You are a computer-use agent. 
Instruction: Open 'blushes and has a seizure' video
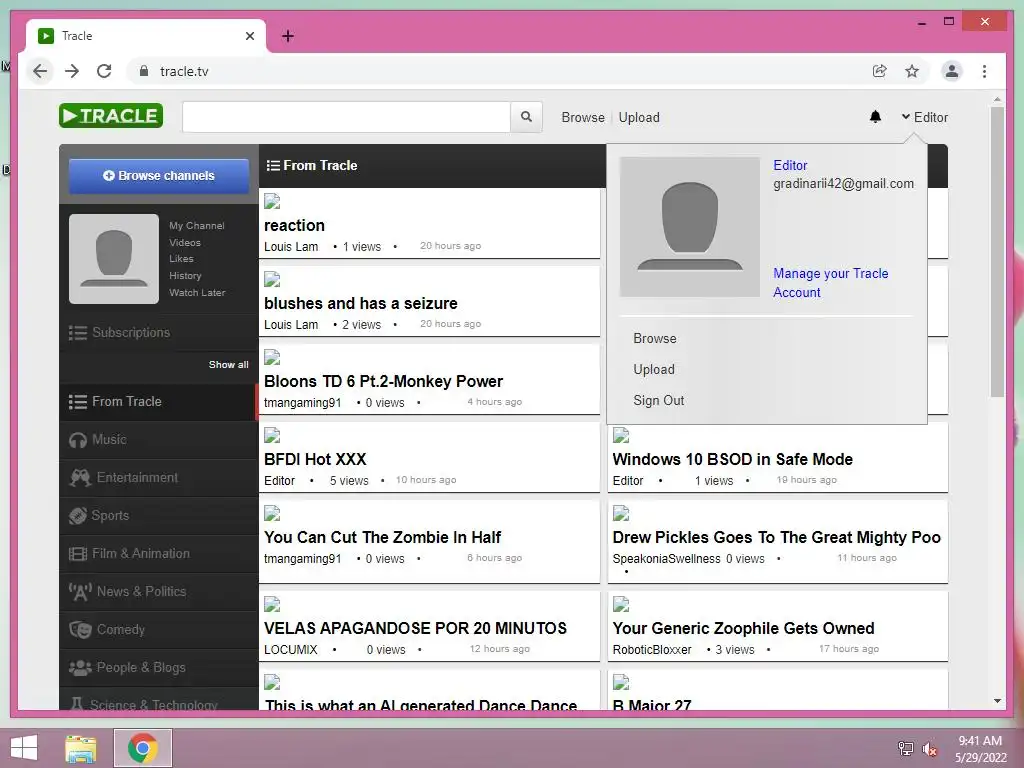click(x=360, y=304)
